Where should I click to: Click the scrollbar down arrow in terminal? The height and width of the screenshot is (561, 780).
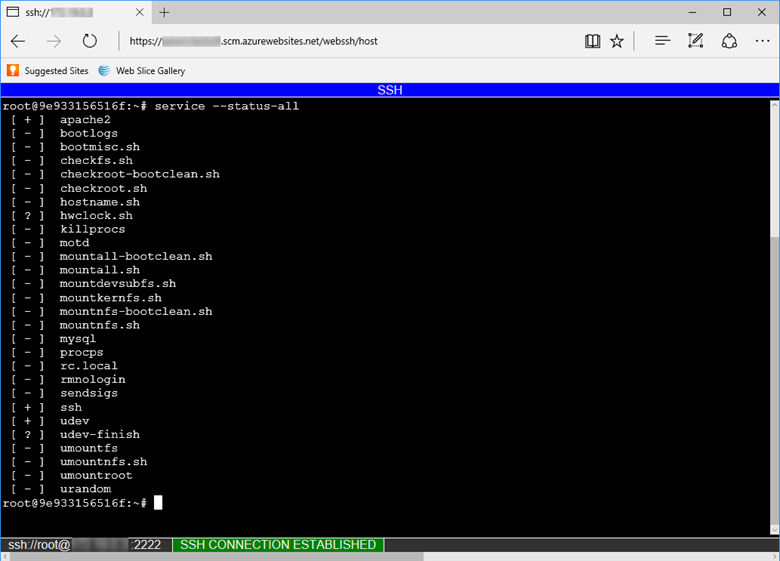pyautogui.click(x=775, y=530)
